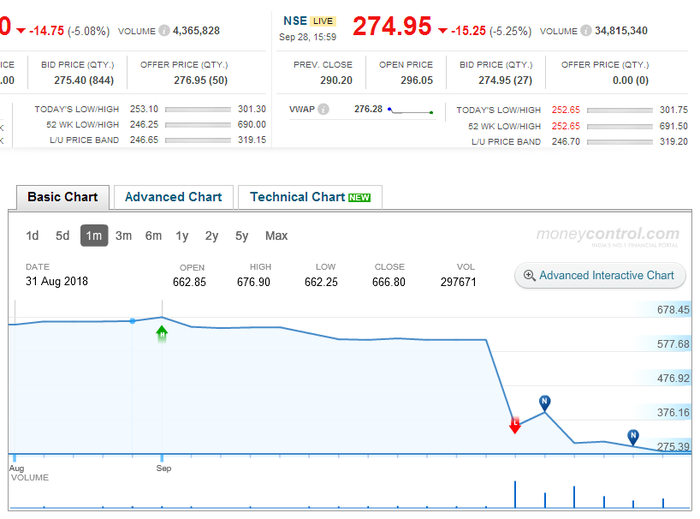
Task: Switch to the Advanced Chart tab
Action: 174,197
